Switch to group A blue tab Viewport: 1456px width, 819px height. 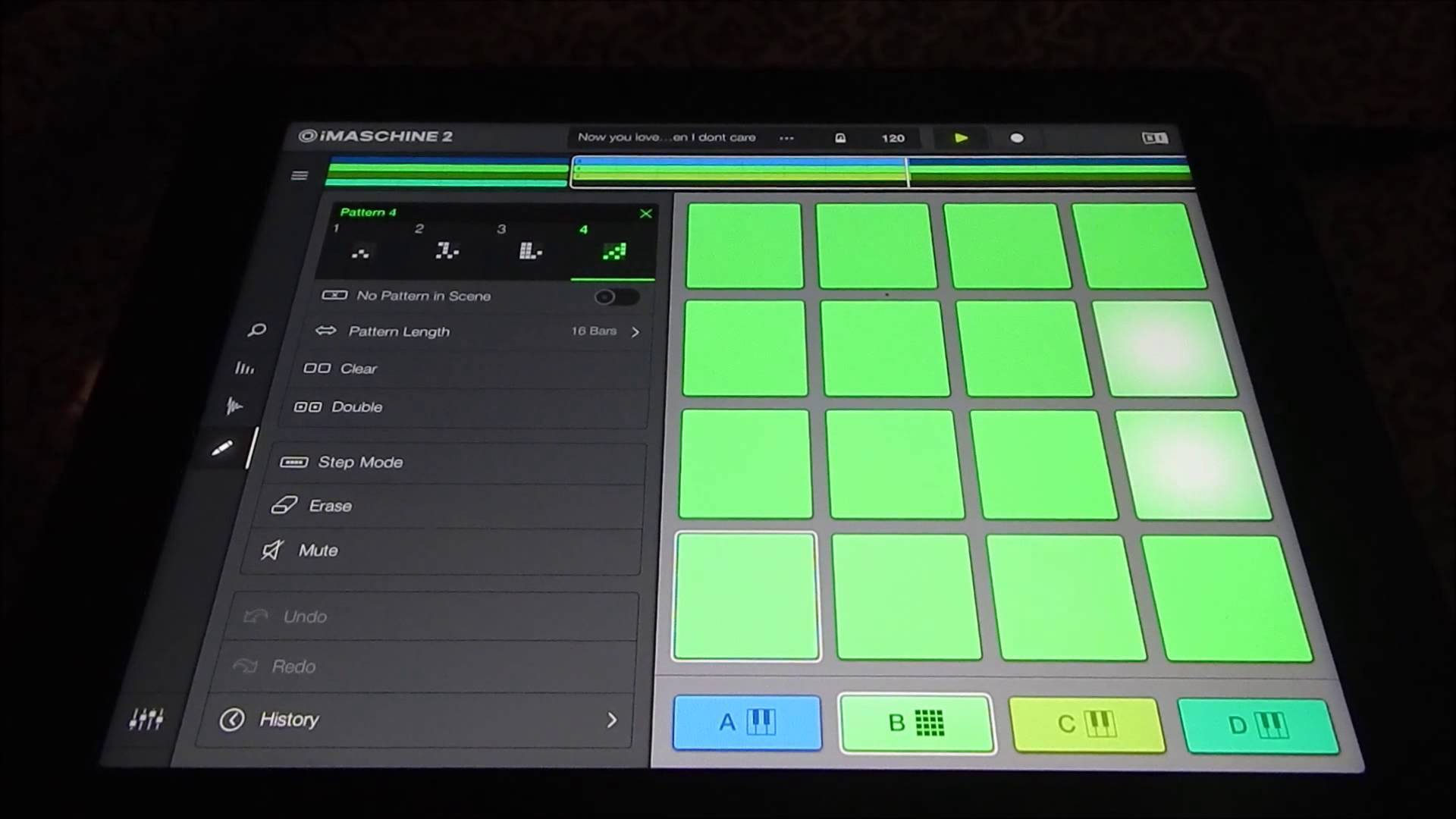(746, 723)
